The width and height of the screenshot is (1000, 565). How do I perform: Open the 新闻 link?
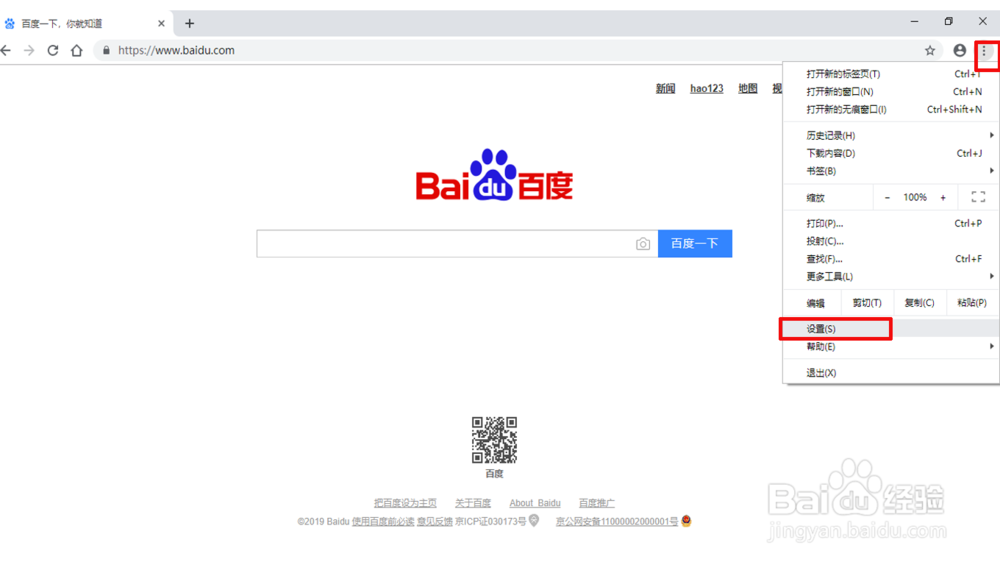[665, 89]
